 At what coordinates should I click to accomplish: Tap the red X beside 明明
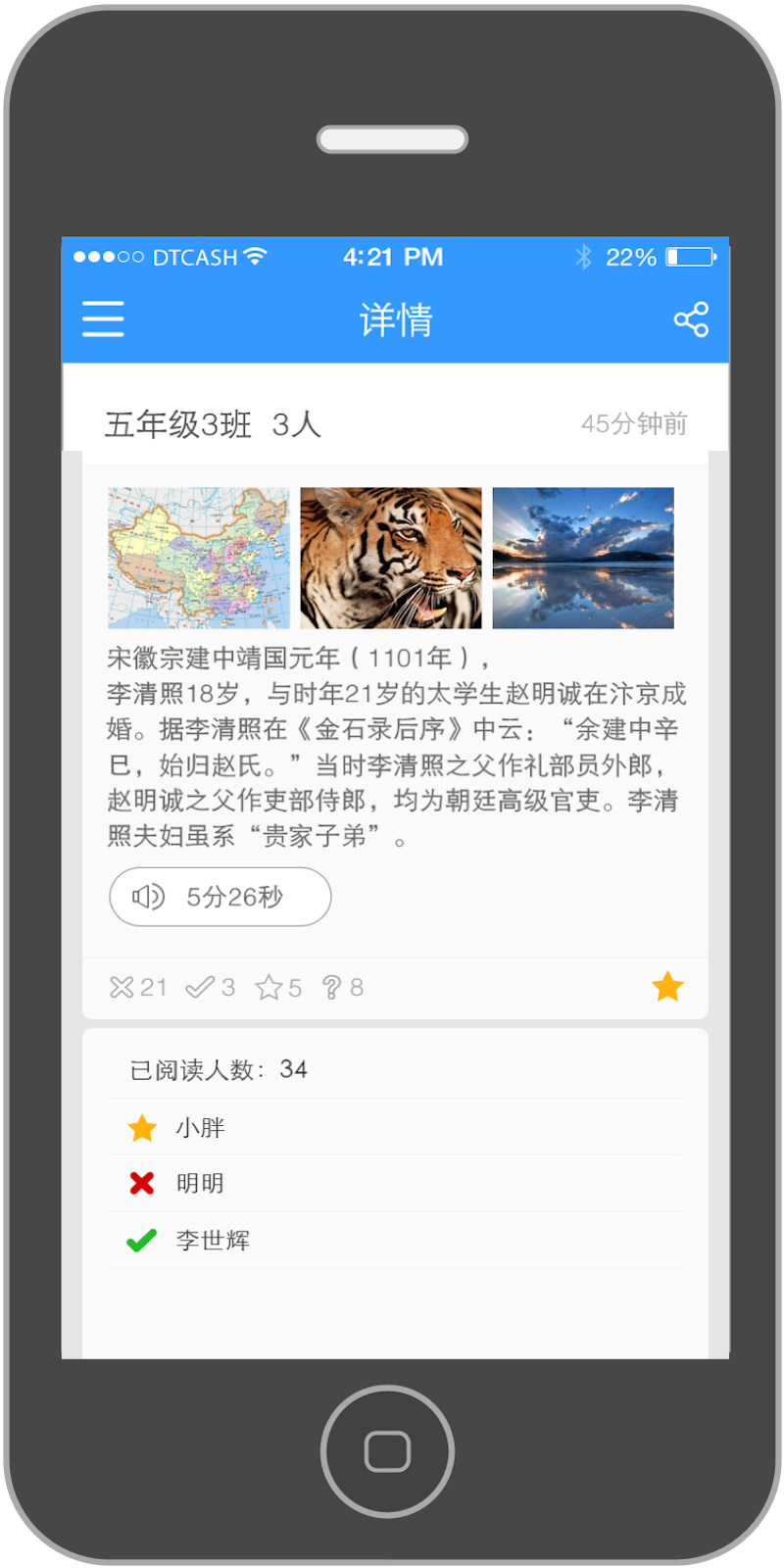[142, 1183]
